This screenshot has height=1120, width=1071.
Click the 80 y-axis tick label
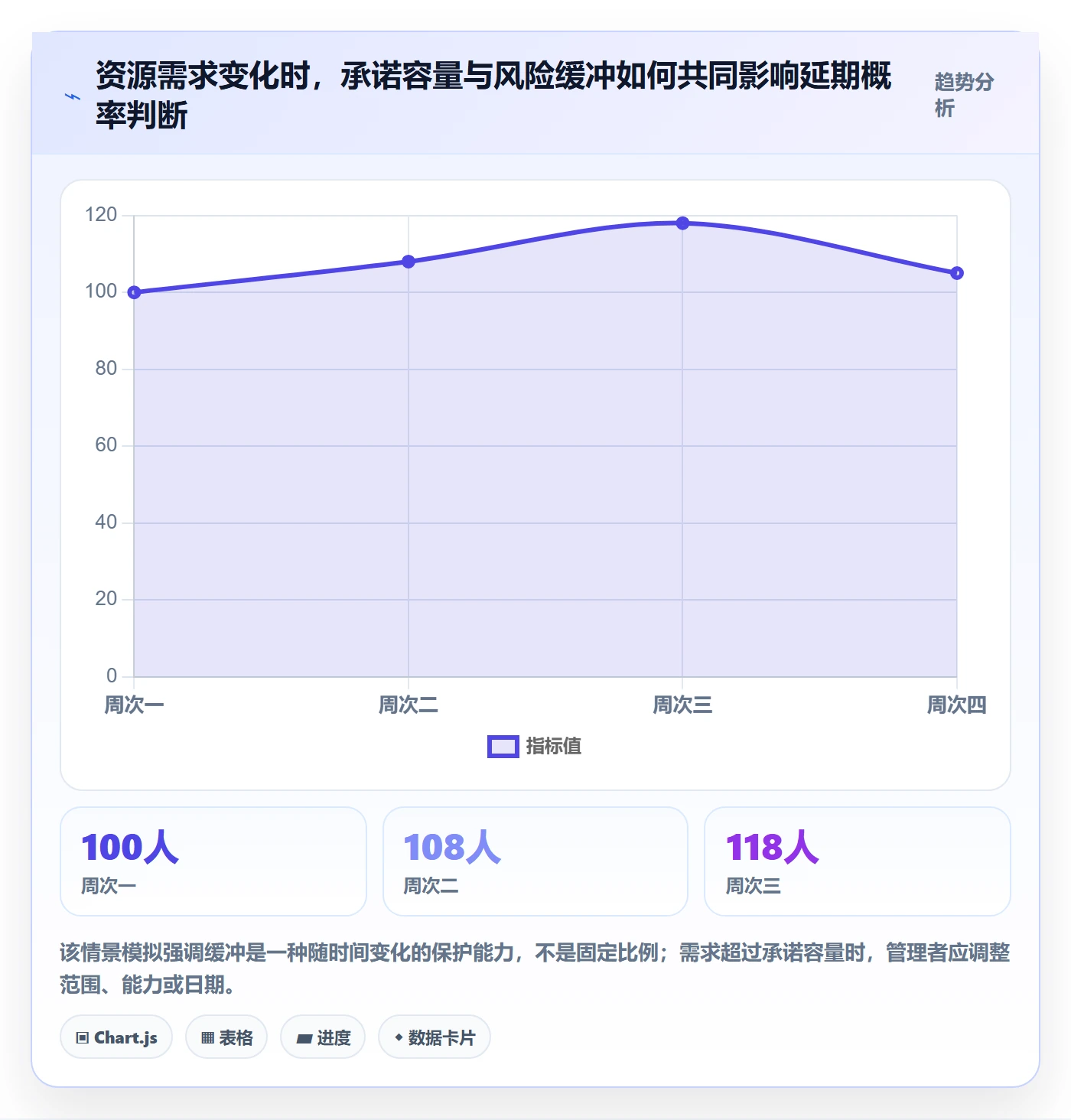(106, 369)
